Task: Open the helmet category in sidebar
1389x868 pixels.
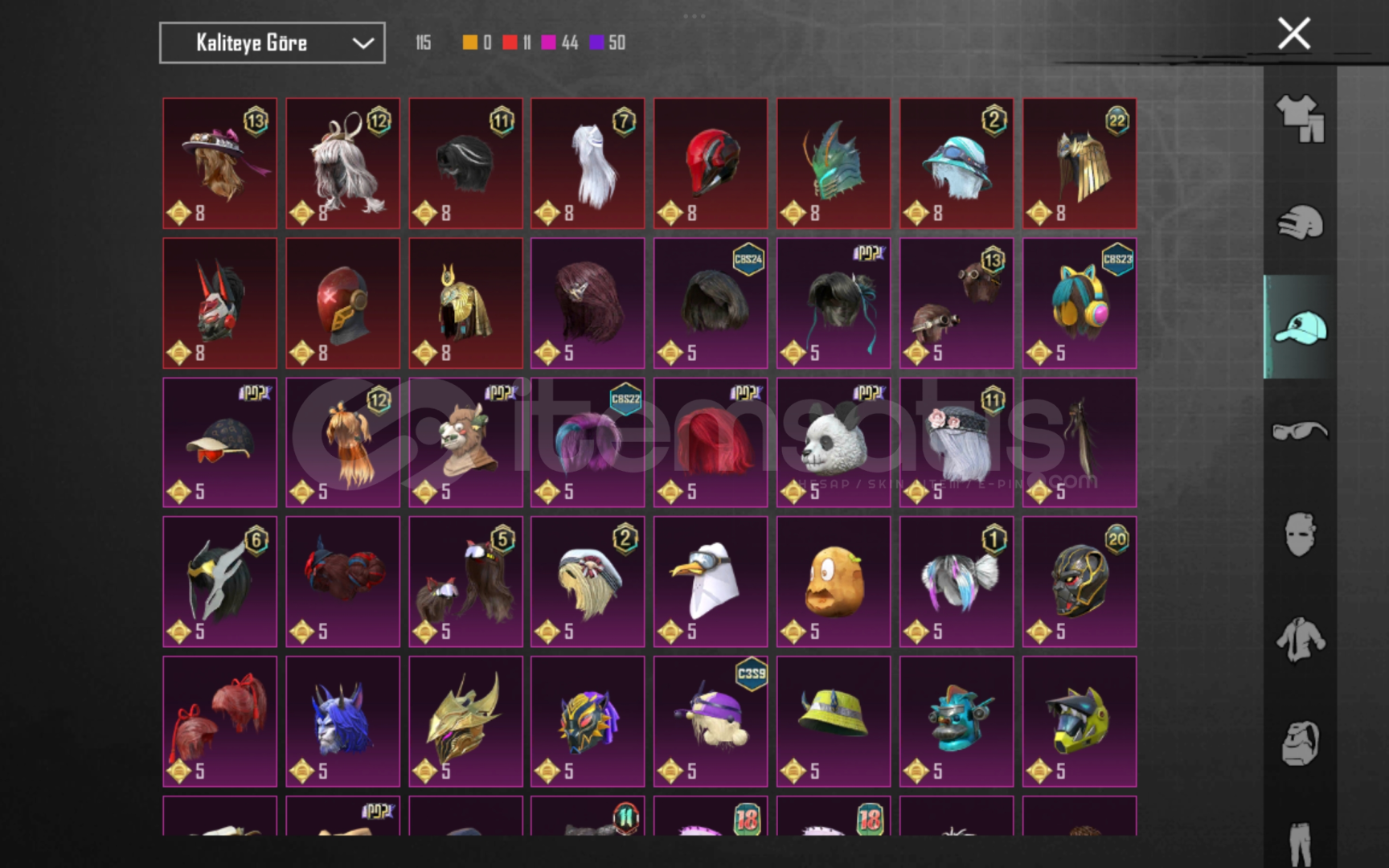Action: pos(1300,223)
